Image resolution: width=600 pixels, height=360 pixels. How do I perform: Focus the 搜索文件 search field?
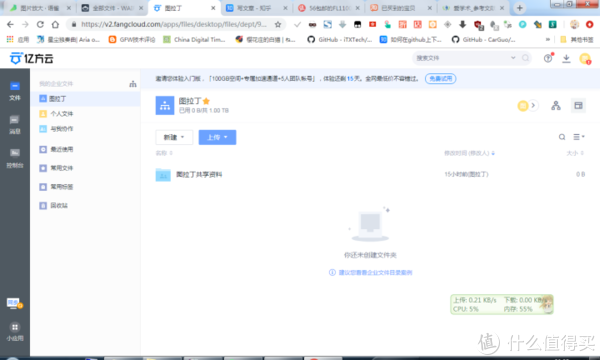pyautogui.click(x=462, y=58)
